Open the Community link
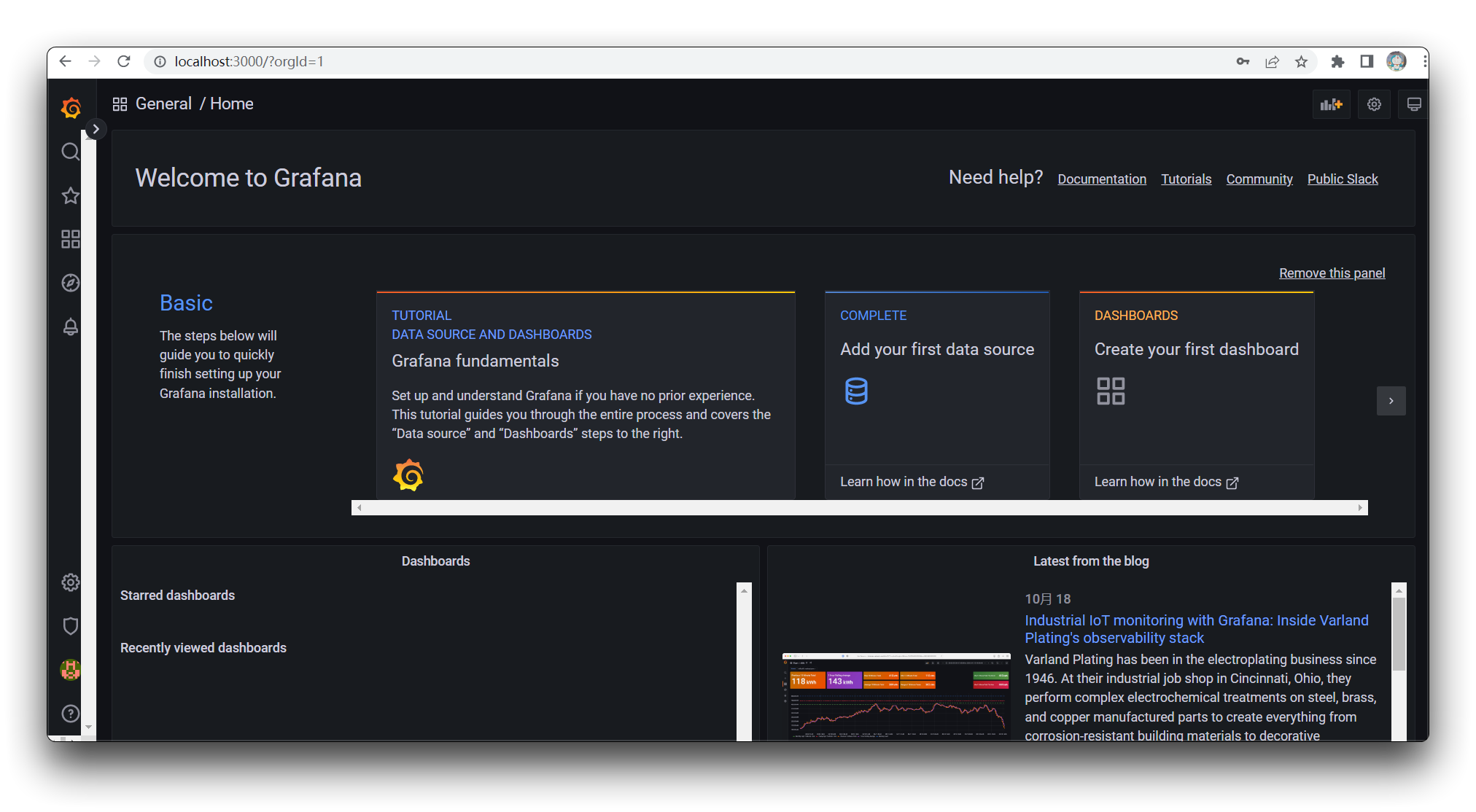 [x=1259, y=179]
